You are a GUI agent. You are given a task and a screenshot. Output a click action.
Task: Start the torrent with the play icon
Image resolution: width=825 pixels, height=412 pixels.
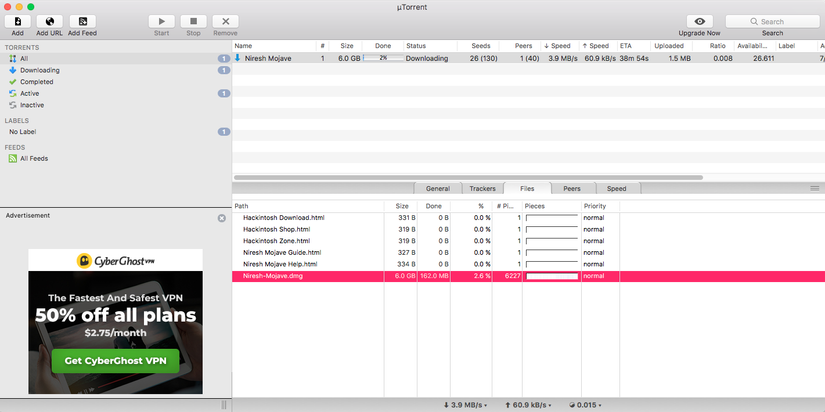pos(162,22)
